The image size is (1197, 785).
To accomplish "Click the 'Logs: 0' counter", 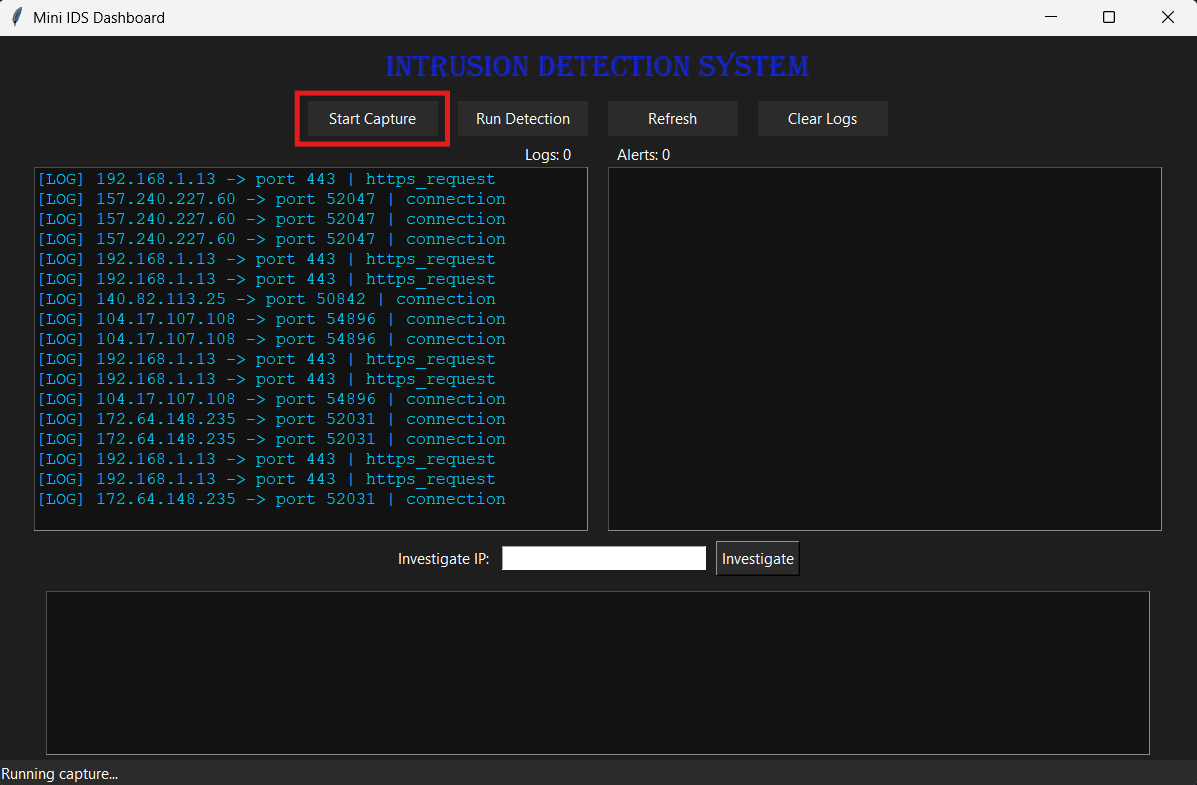I will point(548,155).
